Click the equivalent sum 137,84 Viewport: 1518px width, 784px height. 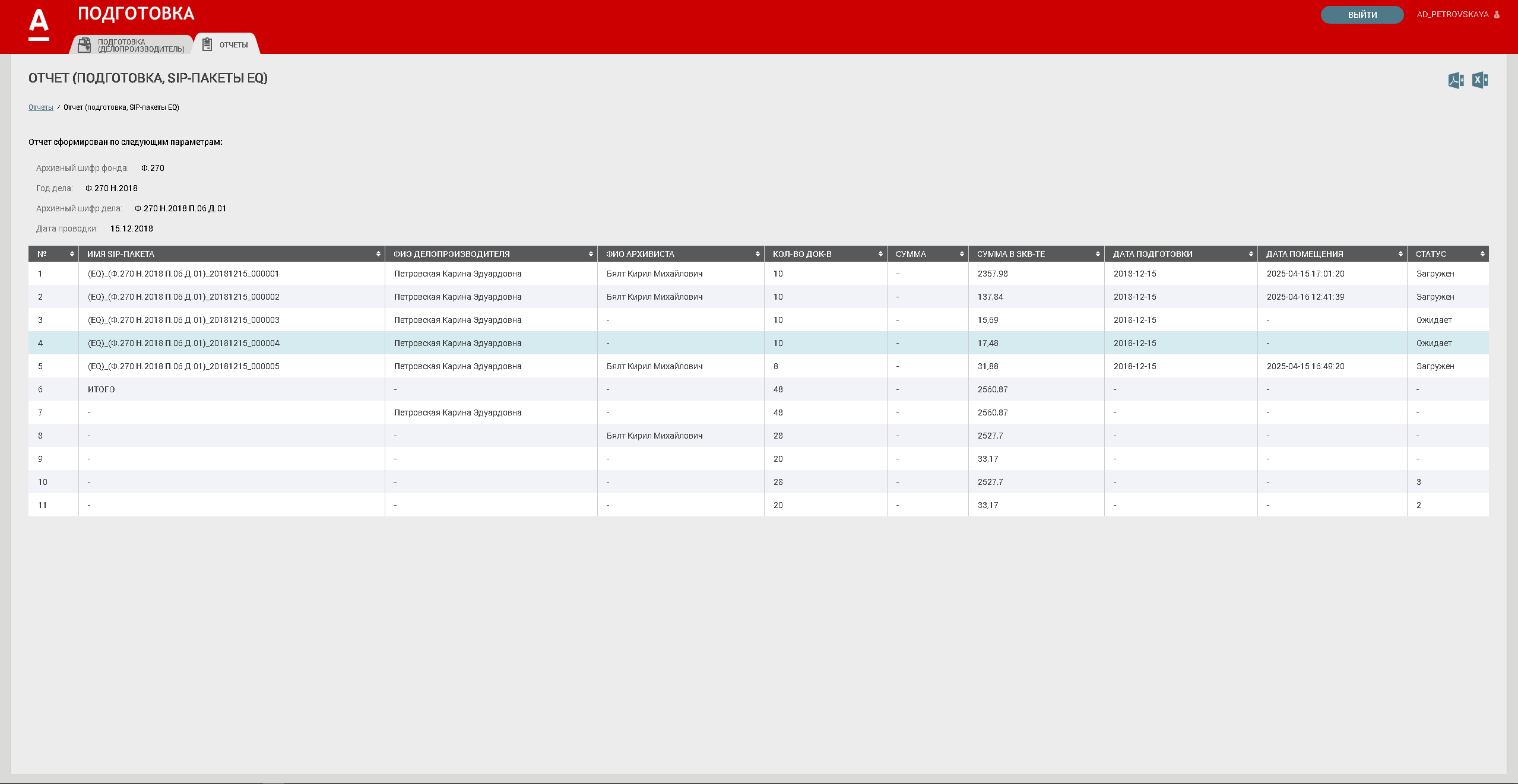[x=990, y=297]
